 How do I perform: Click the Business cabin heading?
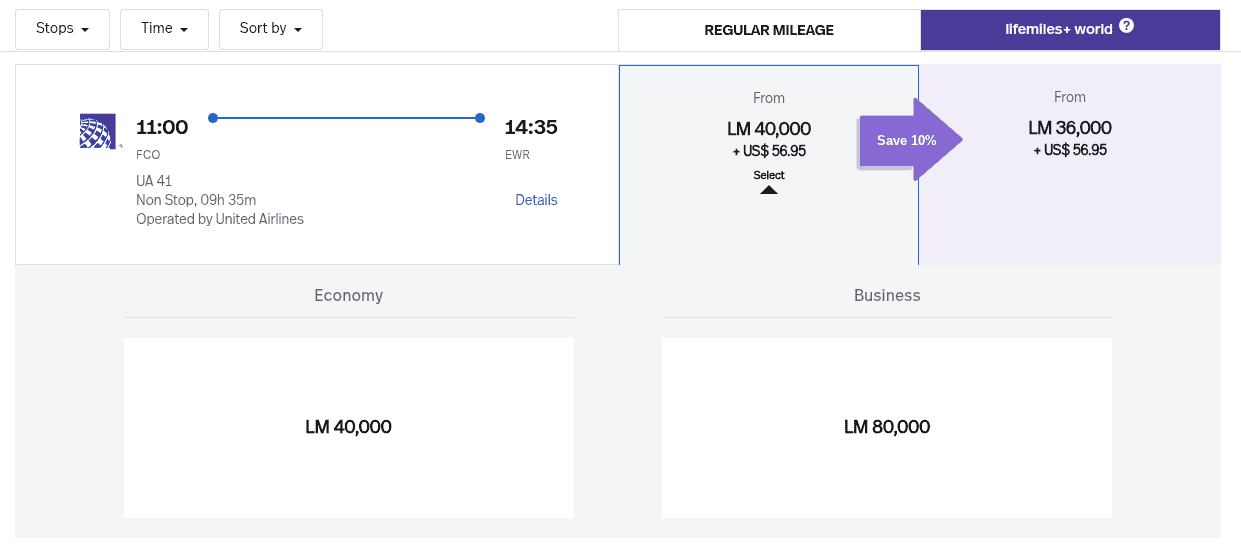click(886, 295)
